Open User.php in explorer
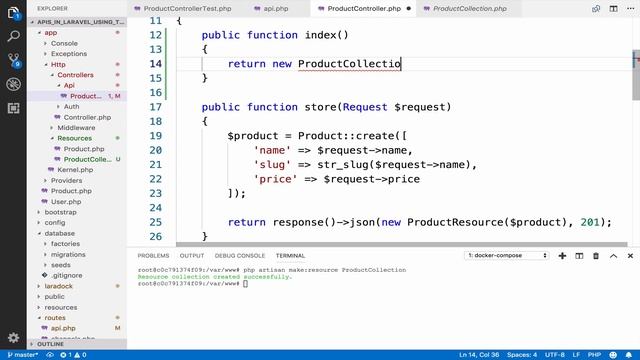 66,202
